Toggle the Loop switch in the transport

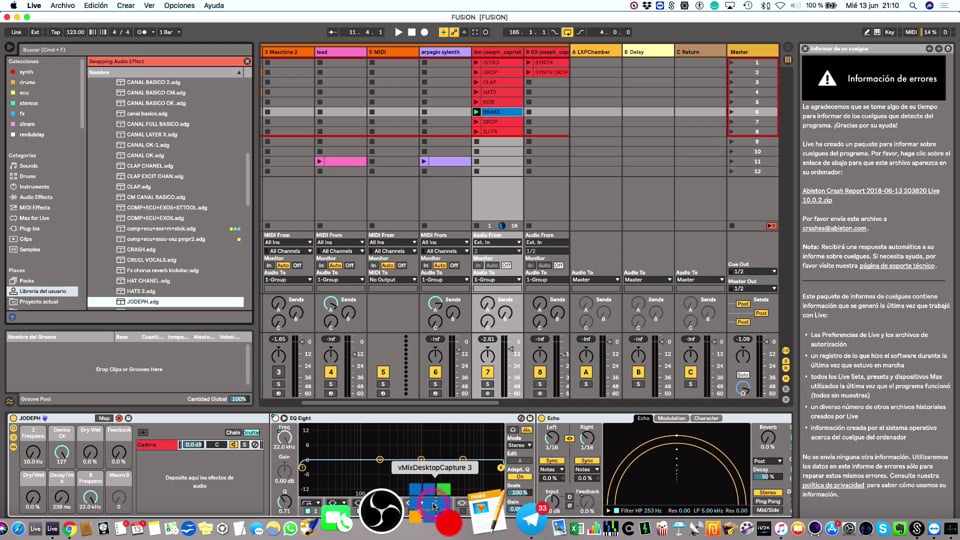point(568,32)
